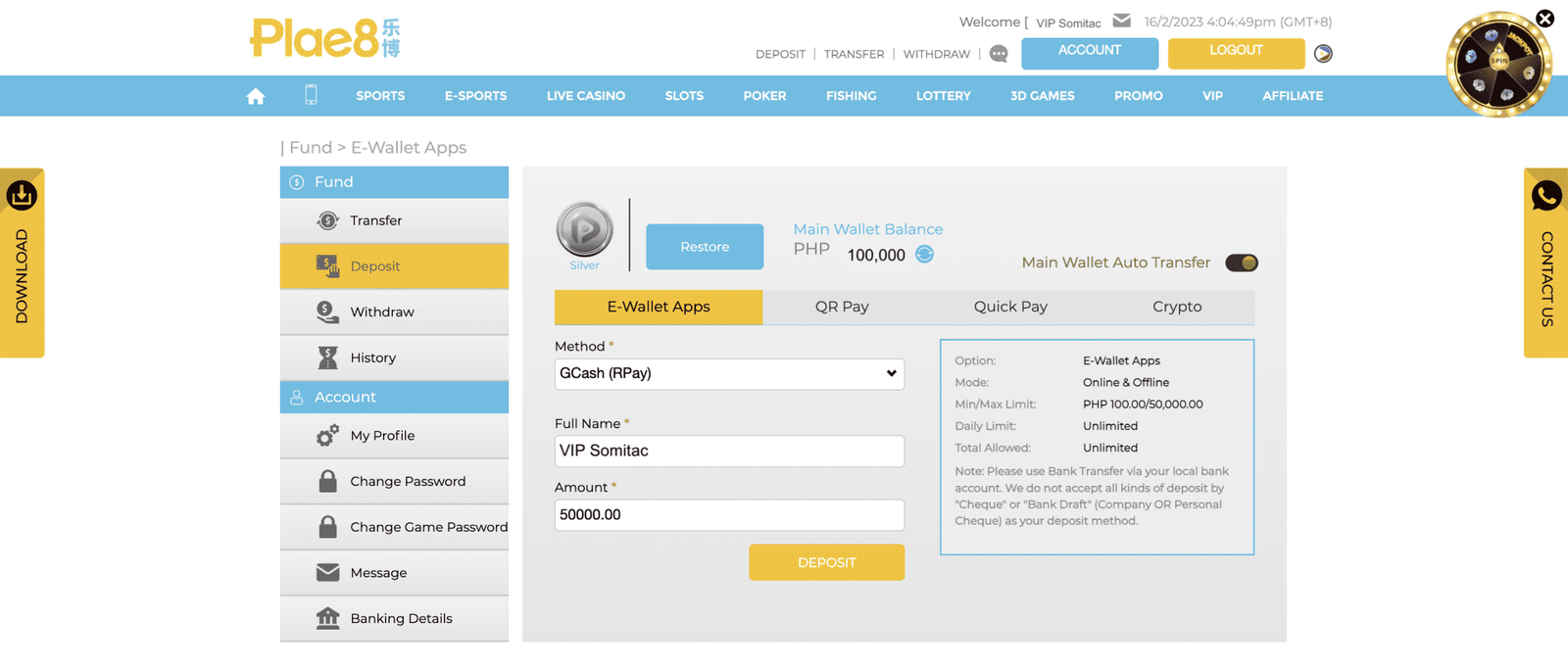Click the History hourglass icon
Image resolution: width=1568 pixels, height=669 pixels.
[x=327, y=358]
